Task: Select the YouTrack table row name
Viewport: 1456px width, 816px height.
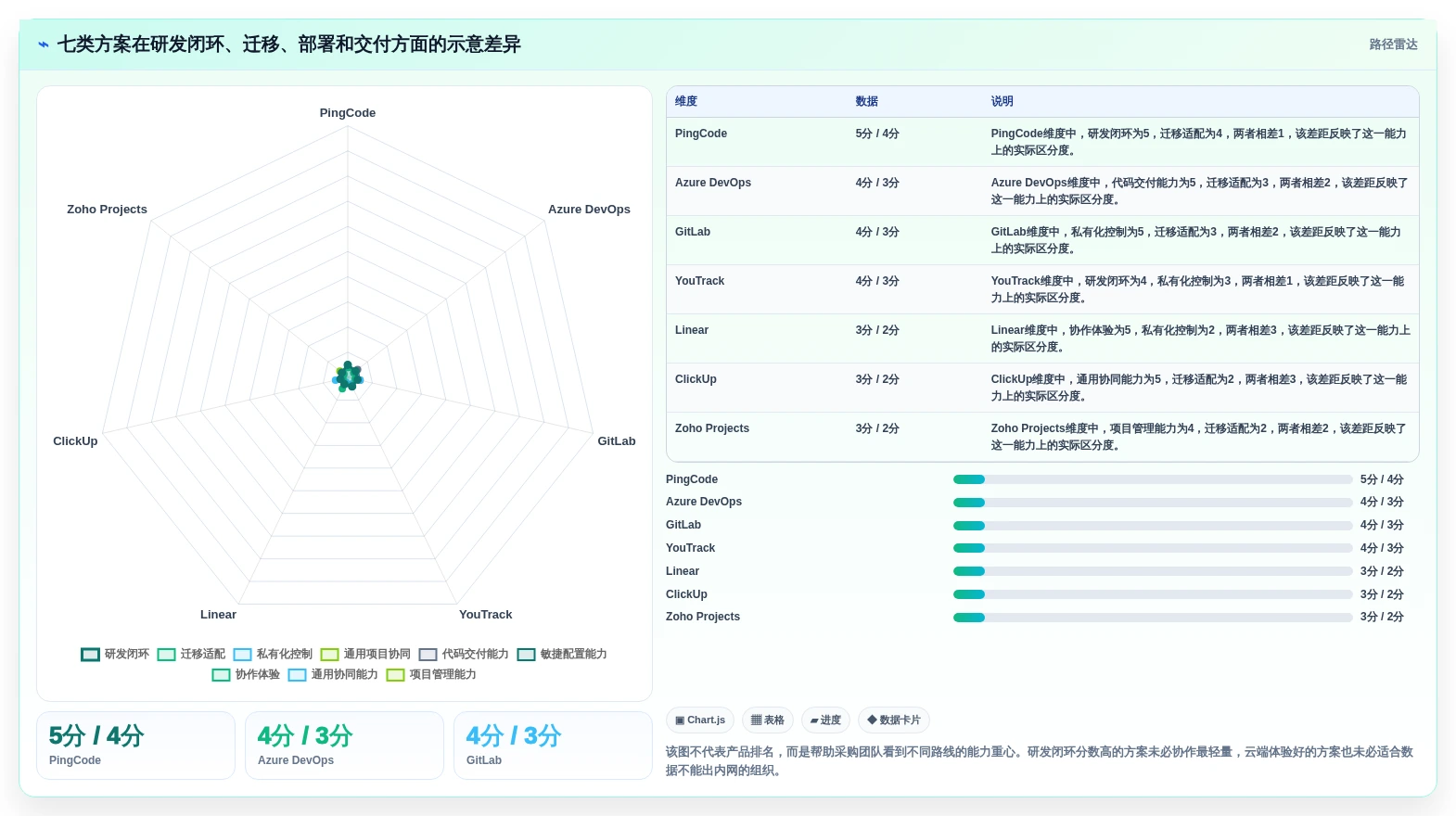Action: pos(699,281)
